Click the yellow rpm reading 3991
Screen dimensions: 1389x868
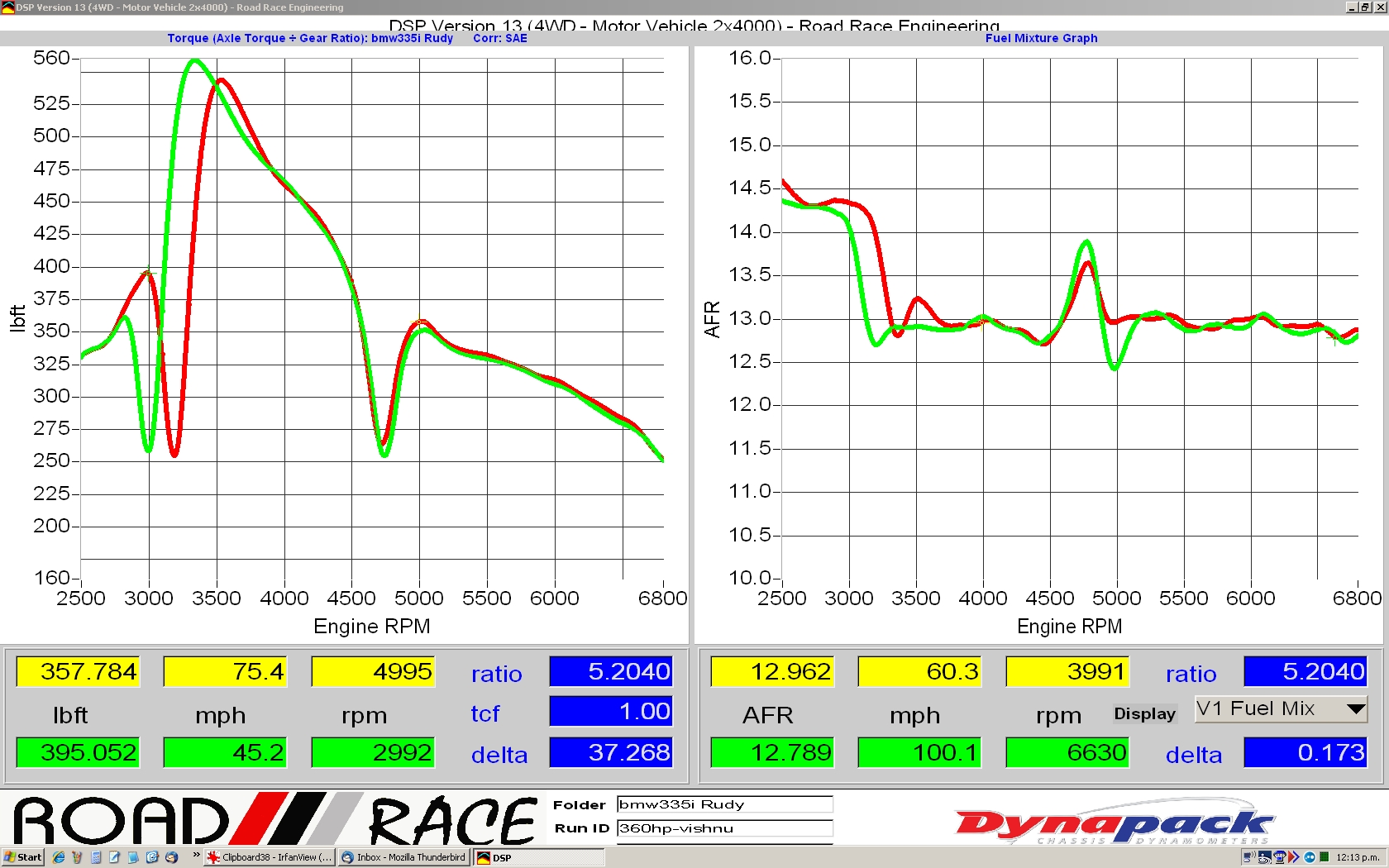1067,671
